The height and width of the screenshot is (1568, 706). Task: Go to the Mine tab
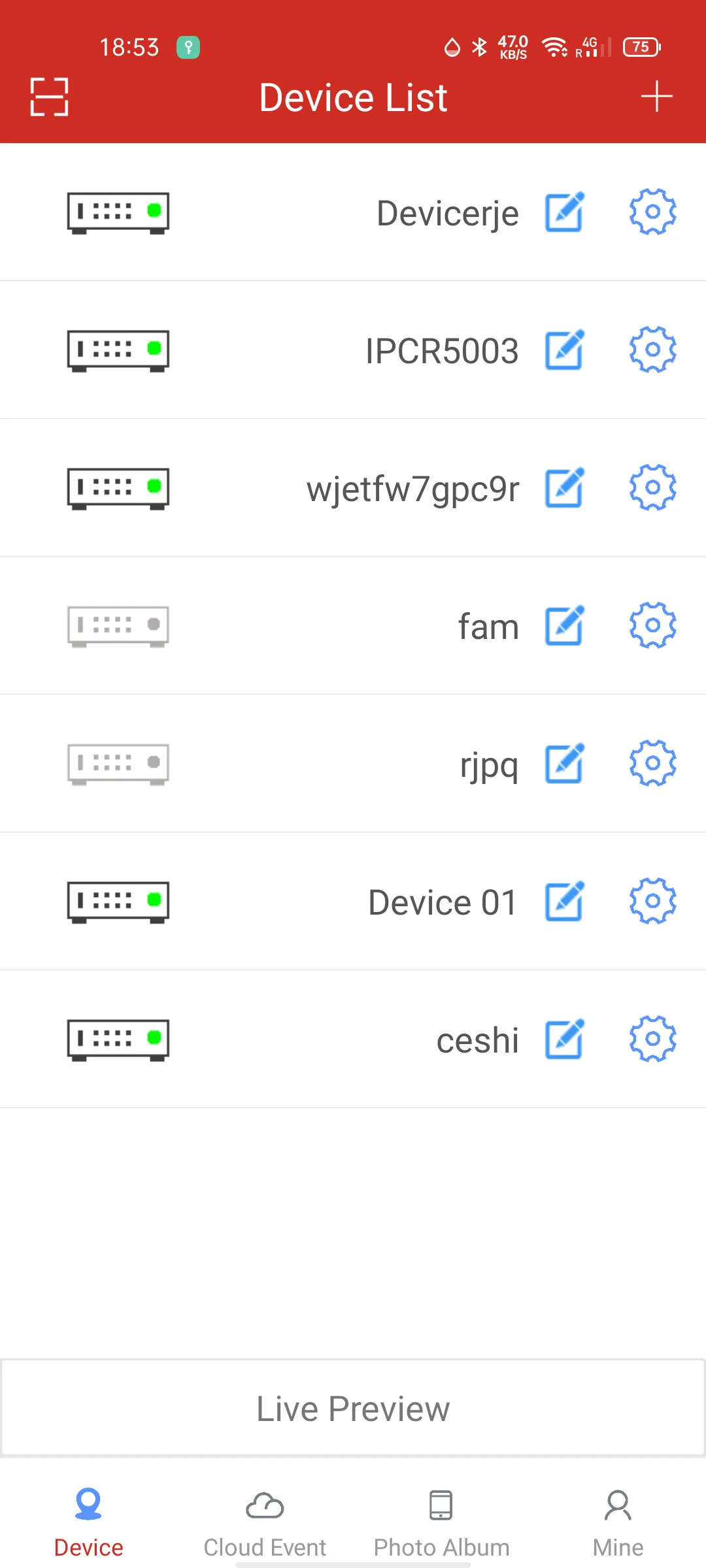tap(618, 1522)
